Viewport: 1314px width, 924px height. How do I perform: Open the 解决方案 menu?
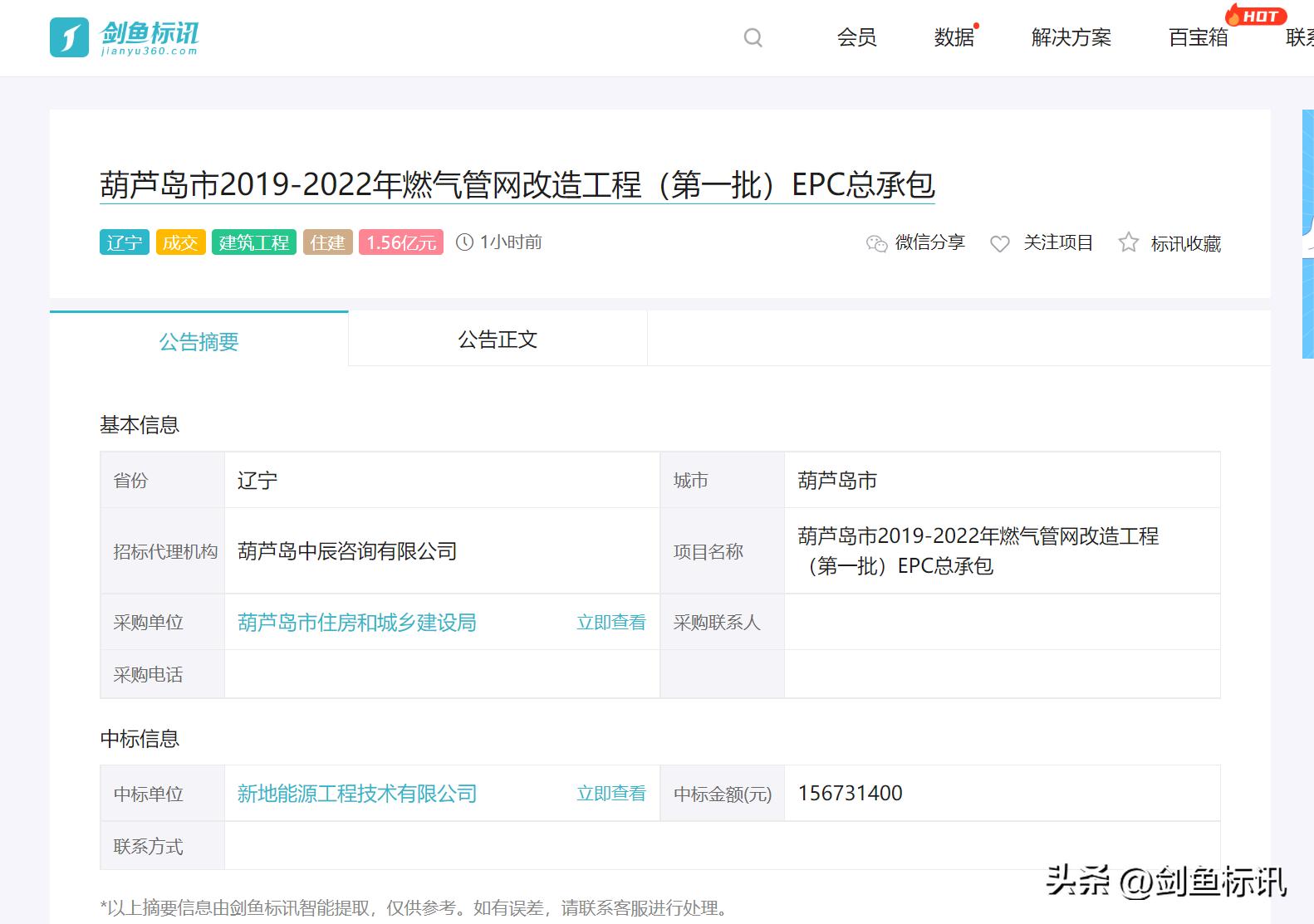[x=1071, y=37]
